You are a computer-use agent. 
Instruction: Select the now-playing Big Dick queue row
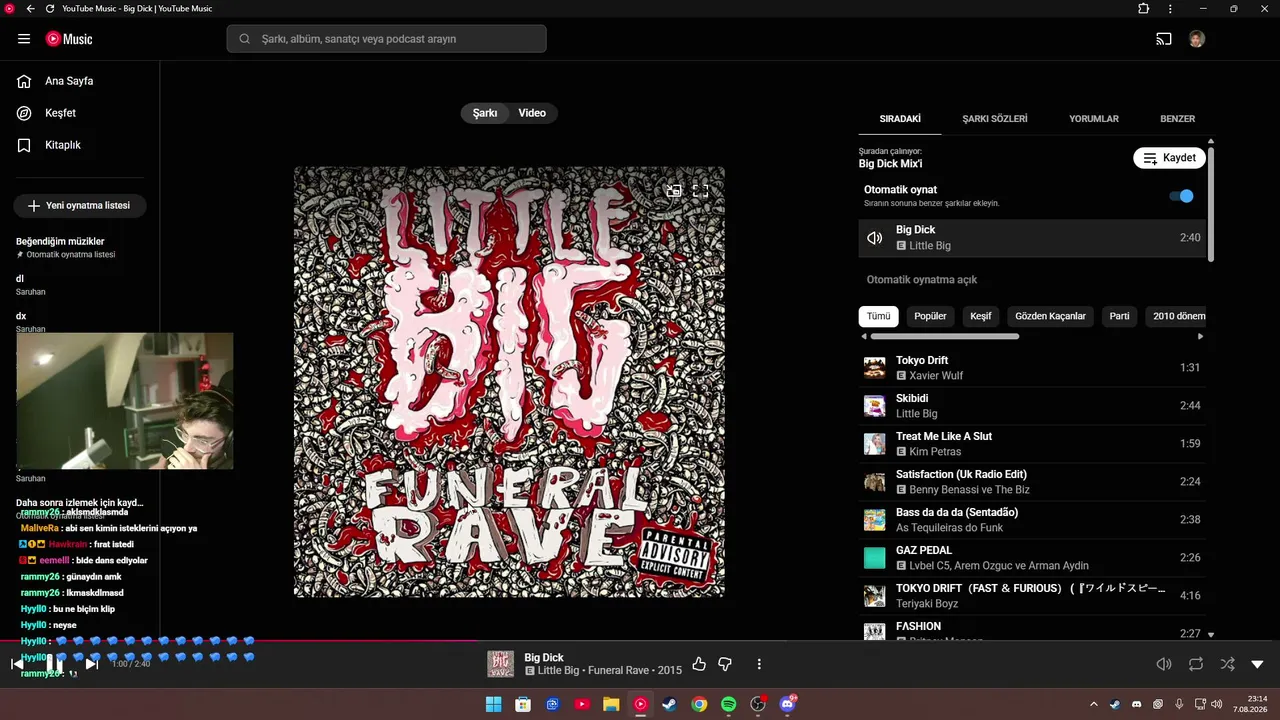click(x=1032, y=238)
